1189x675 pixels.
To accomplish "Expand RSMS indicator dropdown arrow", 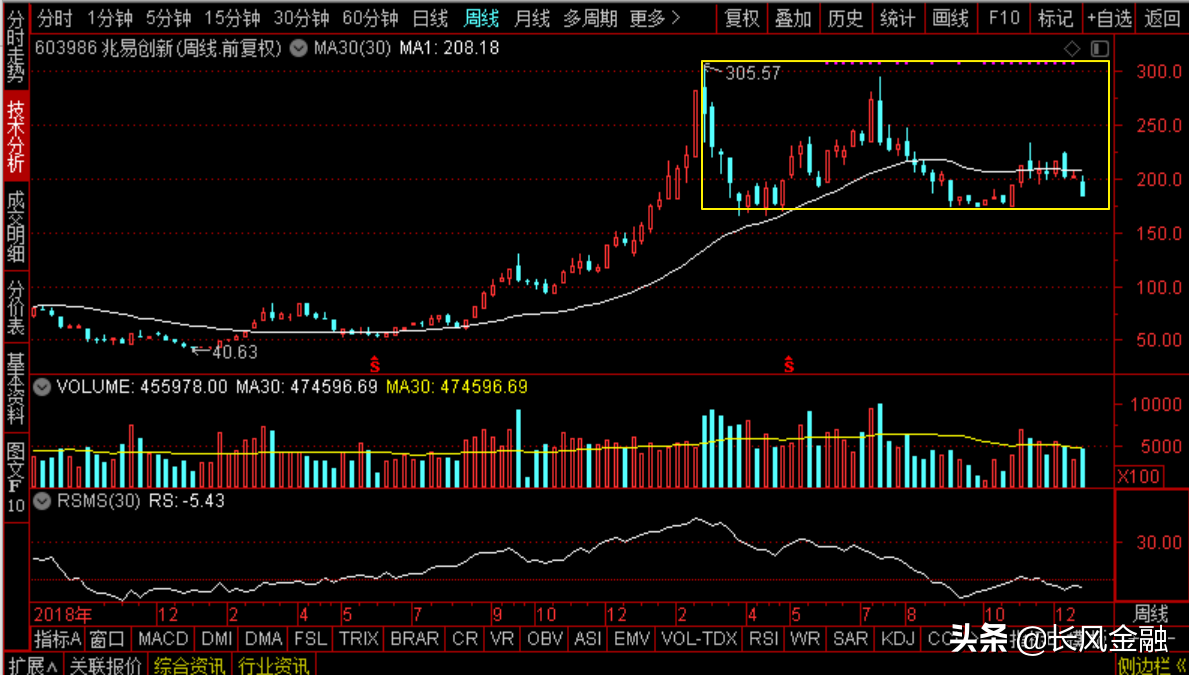I will click(43, 501).
